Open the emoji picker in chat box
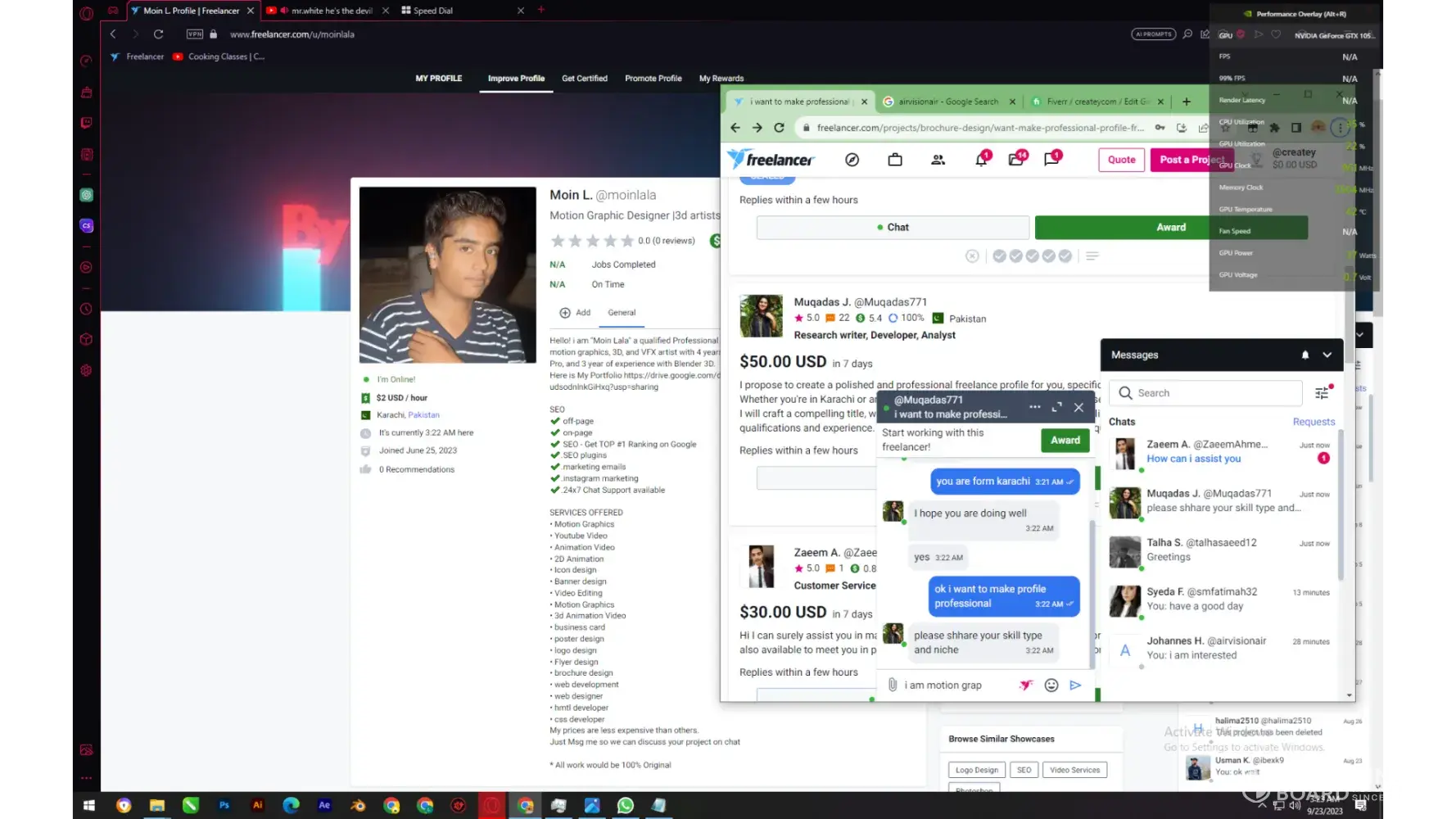 pyautogui.click(x=1051, y=685)
